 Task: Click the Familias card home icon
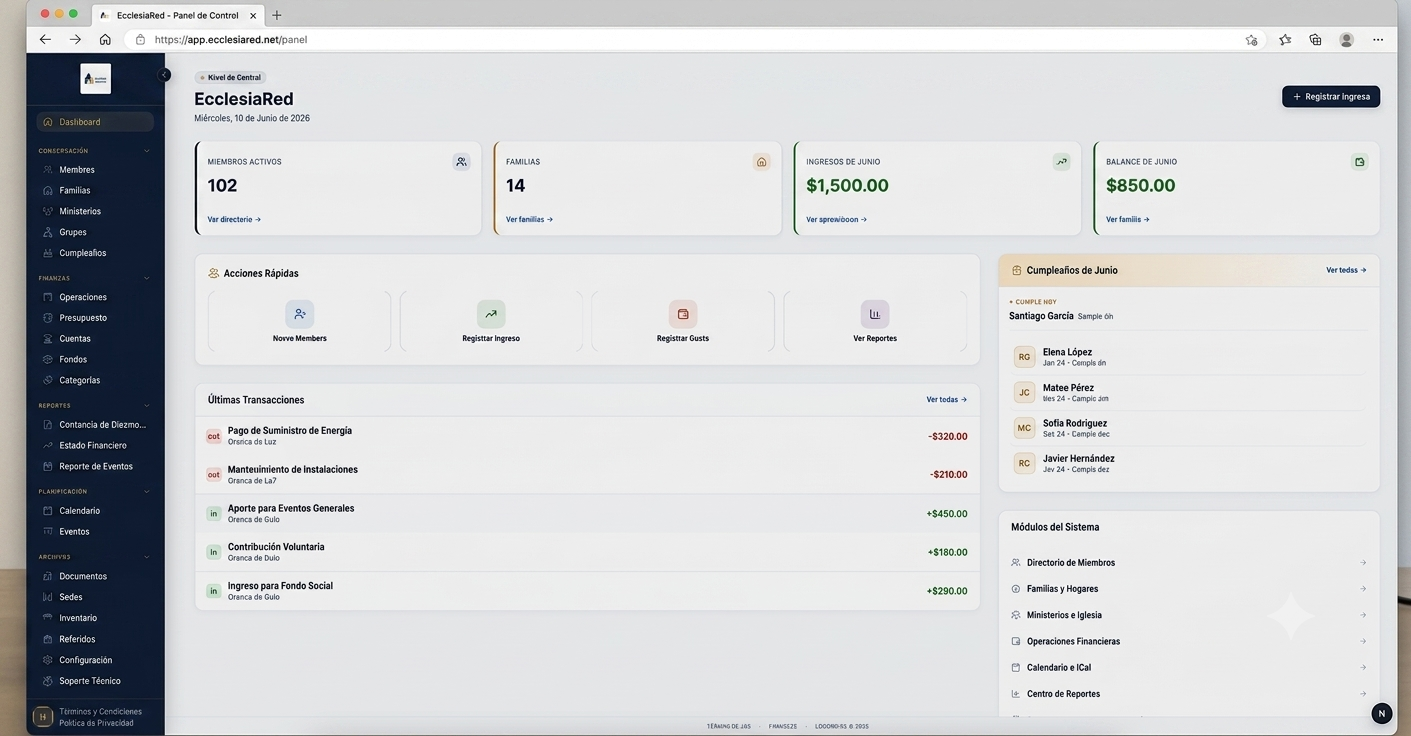[762, 161]
